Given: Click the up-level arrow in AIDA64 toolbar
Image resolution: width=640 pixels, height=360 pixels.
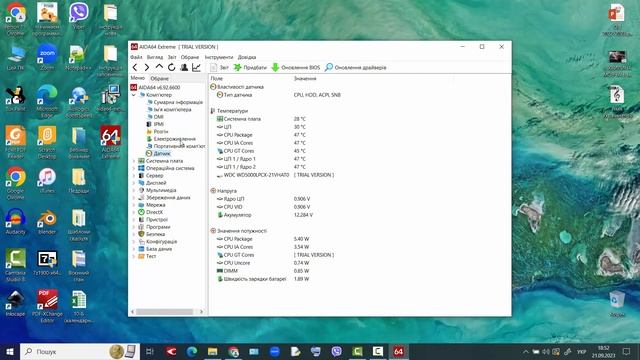Looking at the screenshot, I should tap(159, 67).
